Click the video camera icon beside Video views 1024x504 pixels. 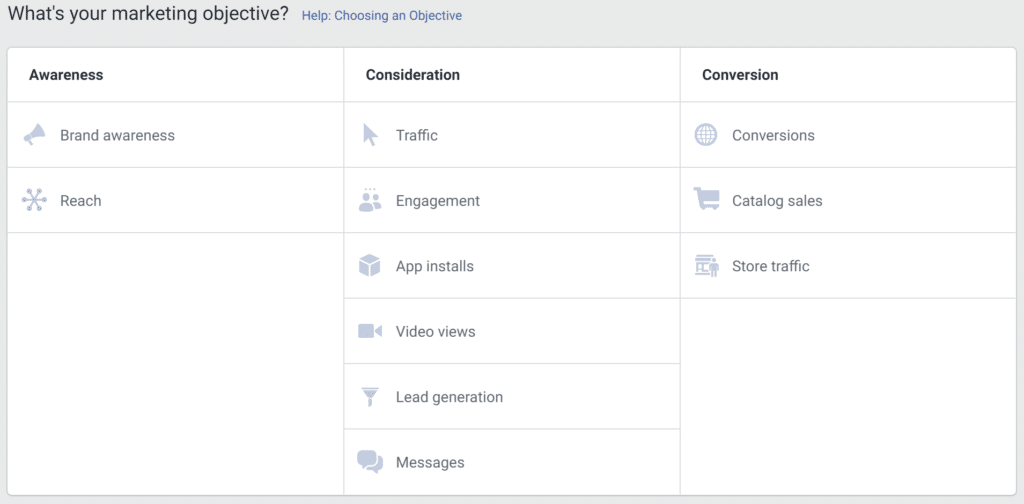[370, 331]
